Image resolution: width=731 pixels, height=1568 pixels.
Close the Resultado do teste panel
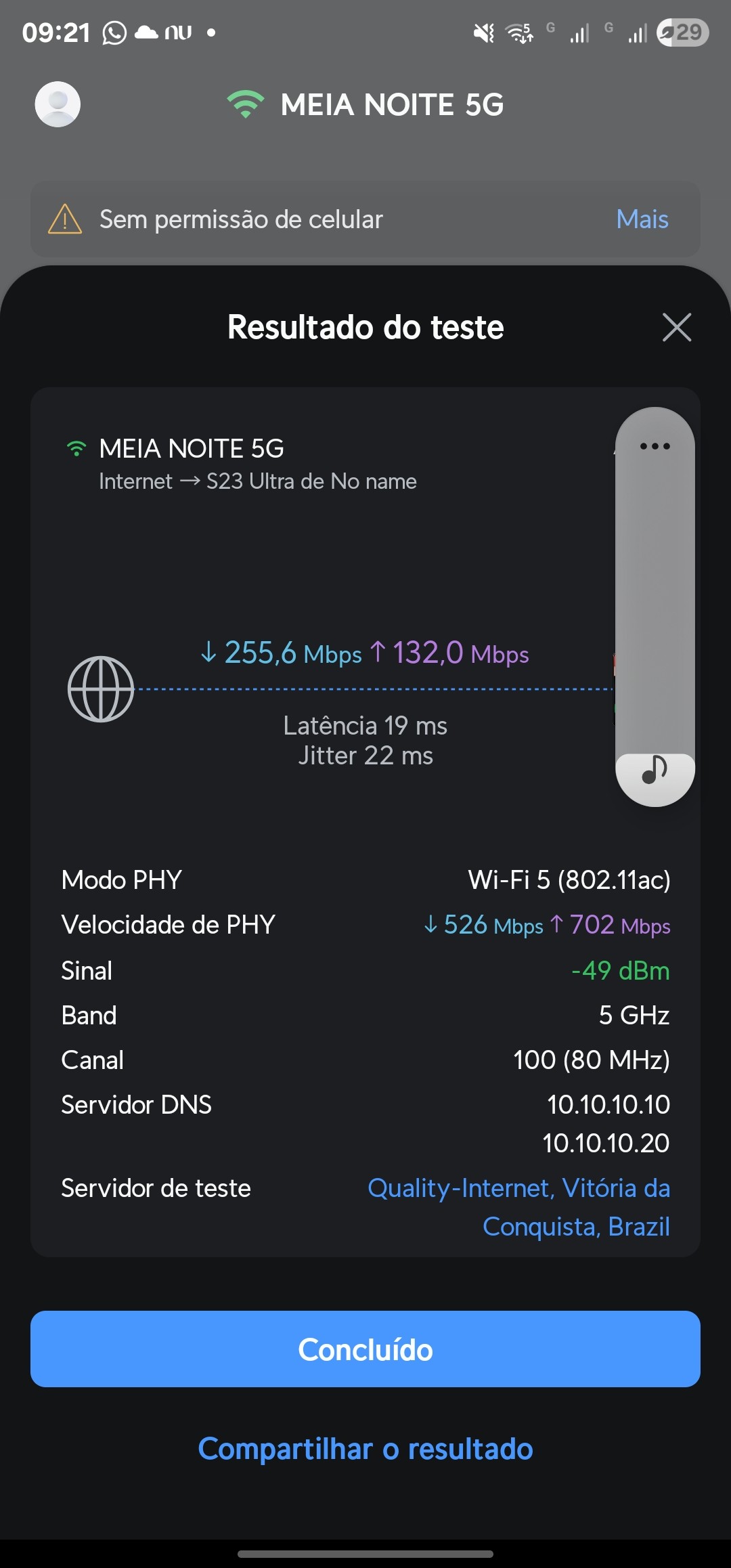[x=677, y=328]
